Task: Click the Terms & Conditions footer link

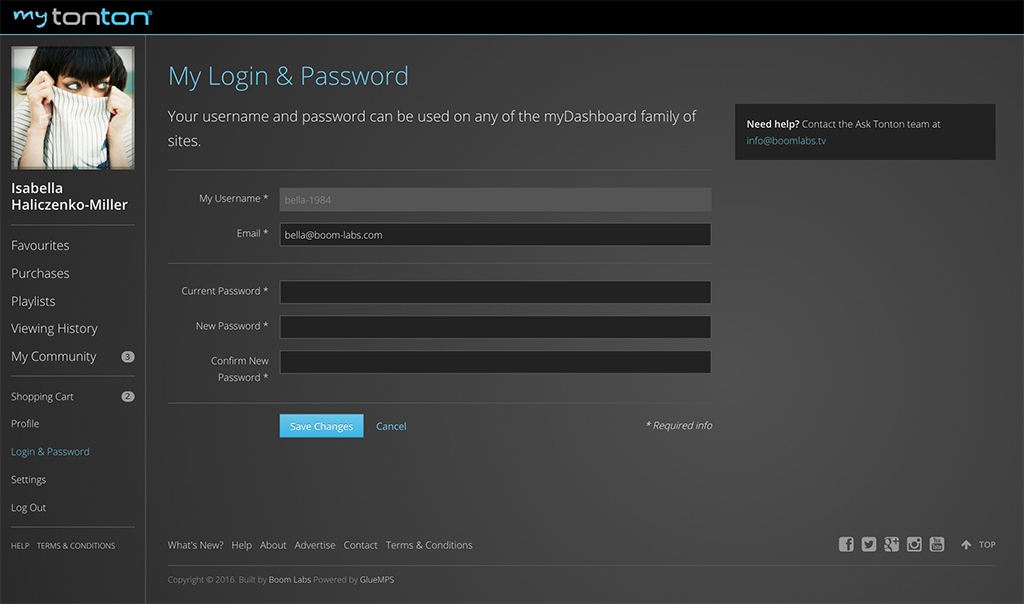Action: coord(429,545)
